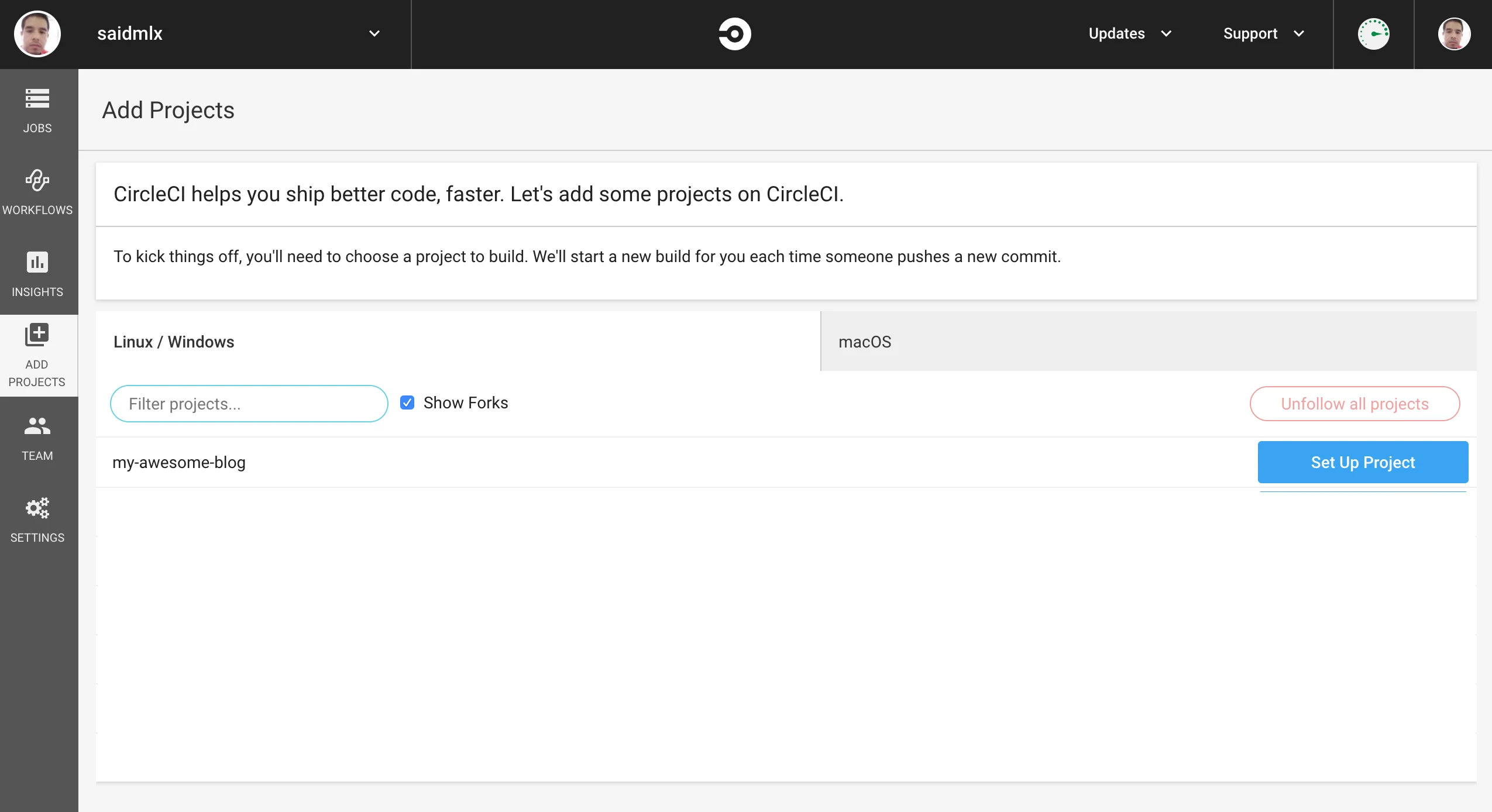
Task: Expand the saidmlx organization switcher chevron
Action: [374, 34]
